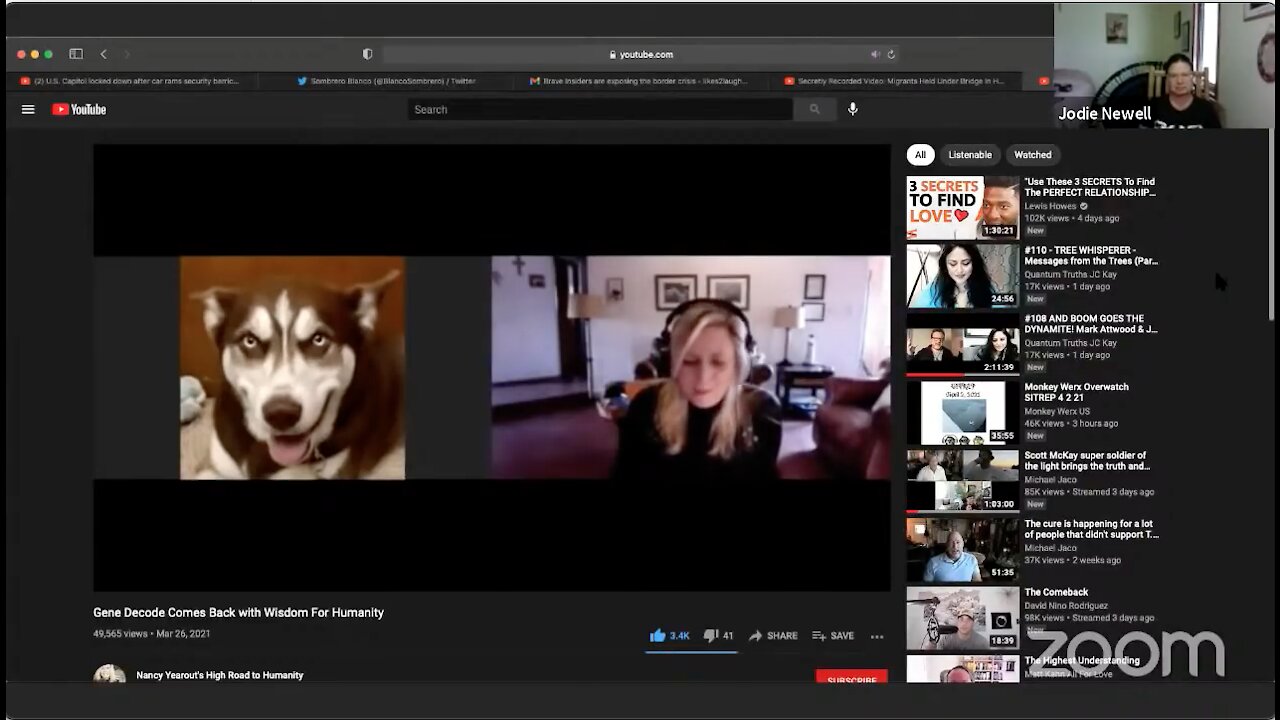Open the Tree Whisperer video thumbnail
Image resolution: width=1280 pixels, height=720 pixels.
click(x=963, y=276)
